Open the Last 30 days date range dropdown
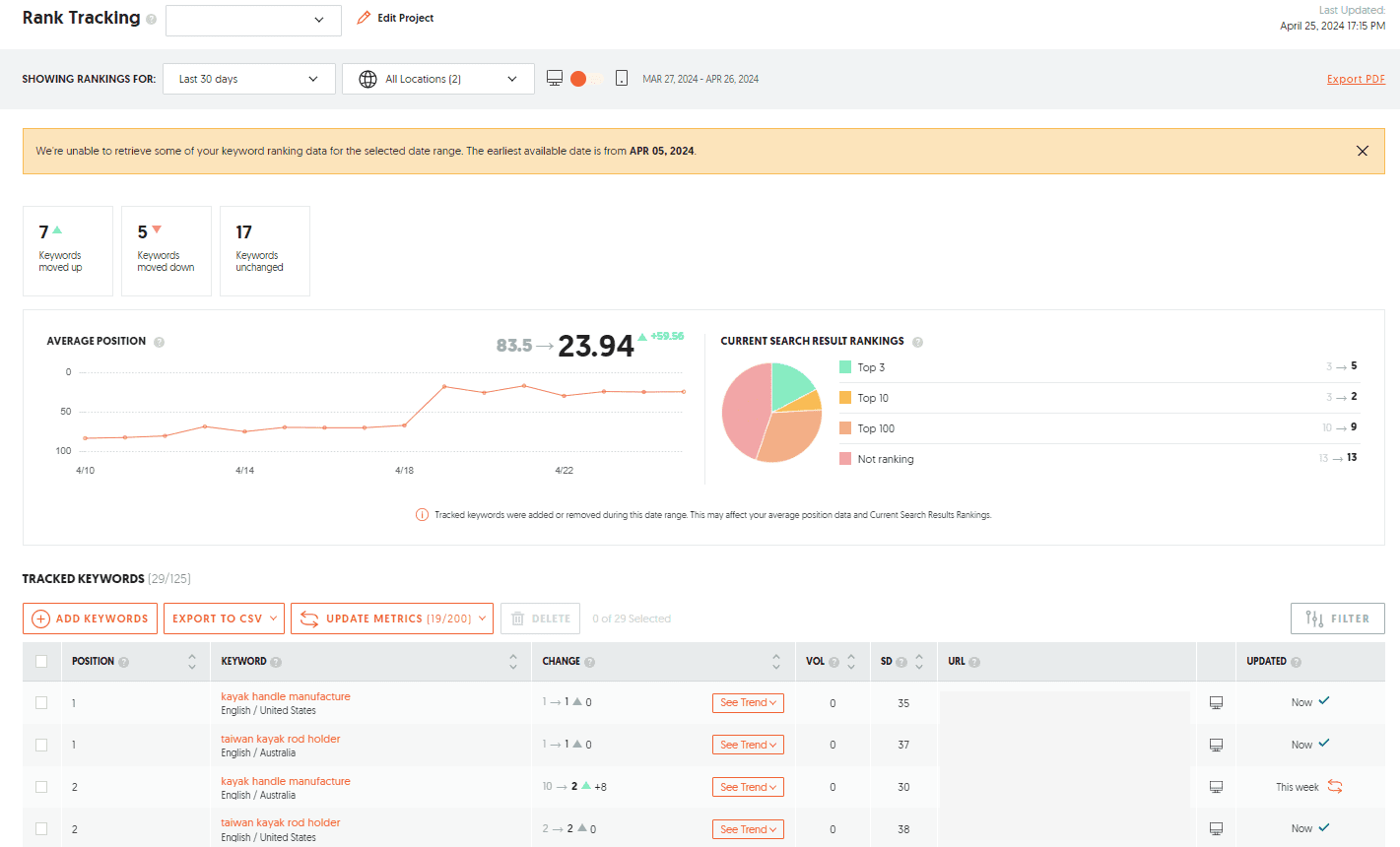Image resolution: width=1400 pixels, height=847 pixels. pos(248,79)
